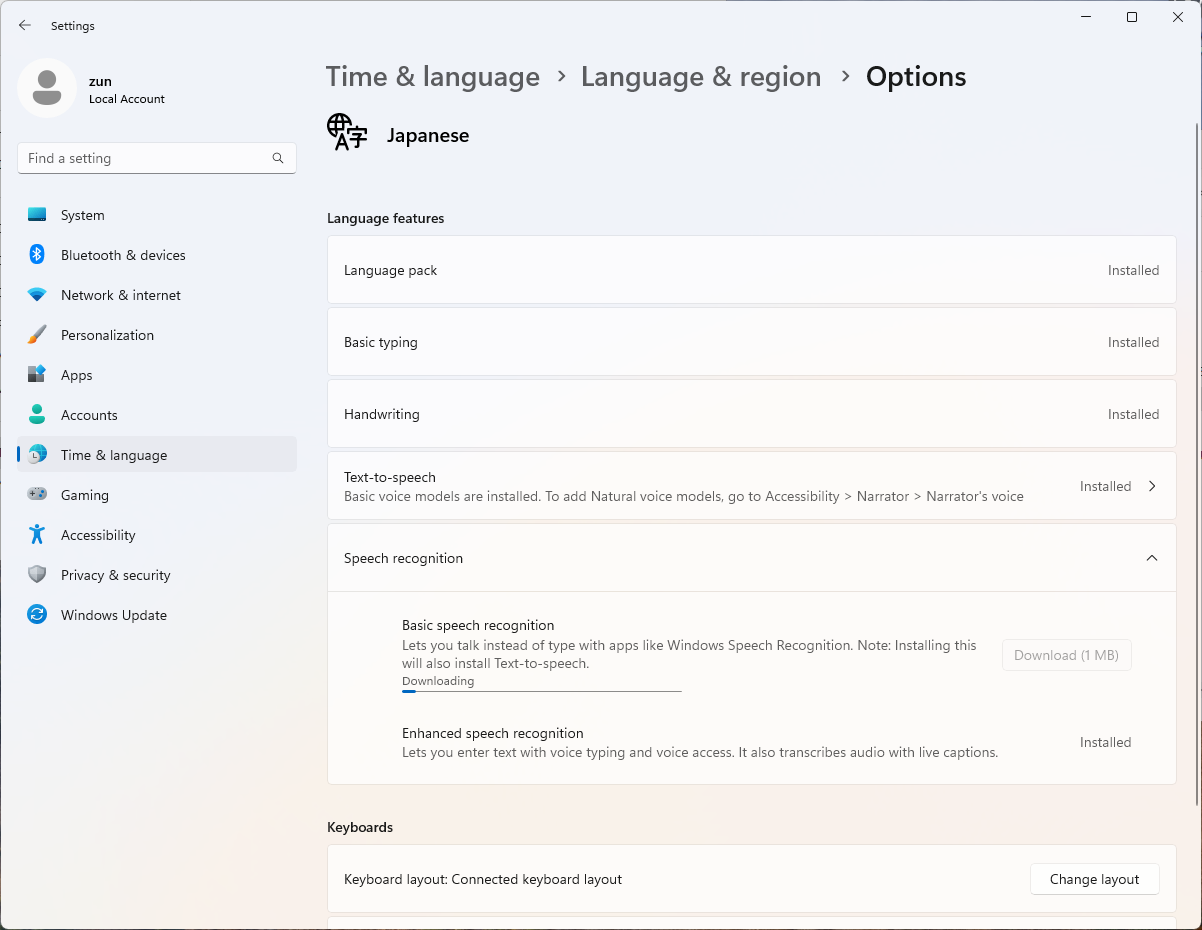Image resolution: width=1202 pixels, height=930 pixels.
Task: Click the Accessibility figure icon
Action: [37, 535]
